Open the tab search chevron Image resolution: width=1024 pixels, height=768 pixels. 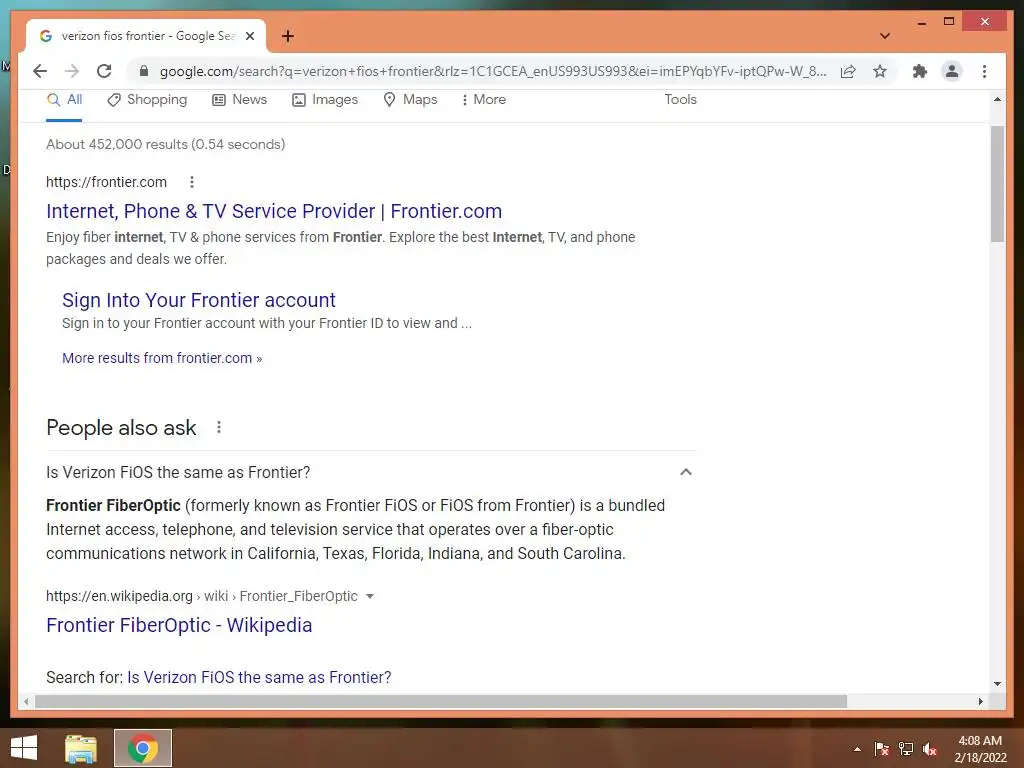[x=885, y=36]
